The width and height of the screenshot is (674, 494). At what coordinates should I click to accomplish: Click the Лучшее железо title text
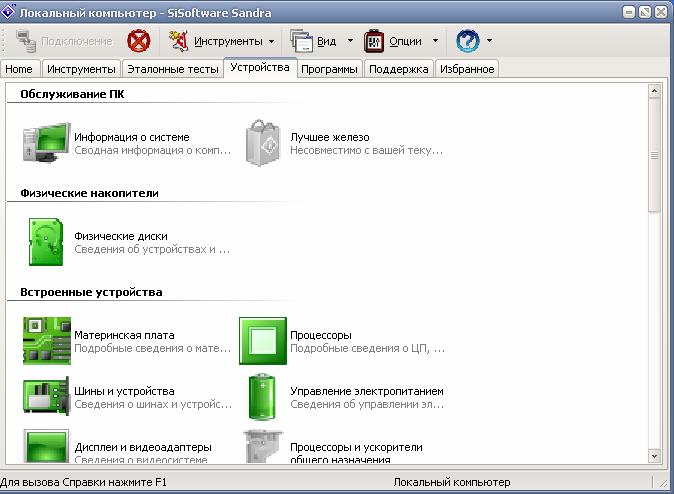(330, 137)
